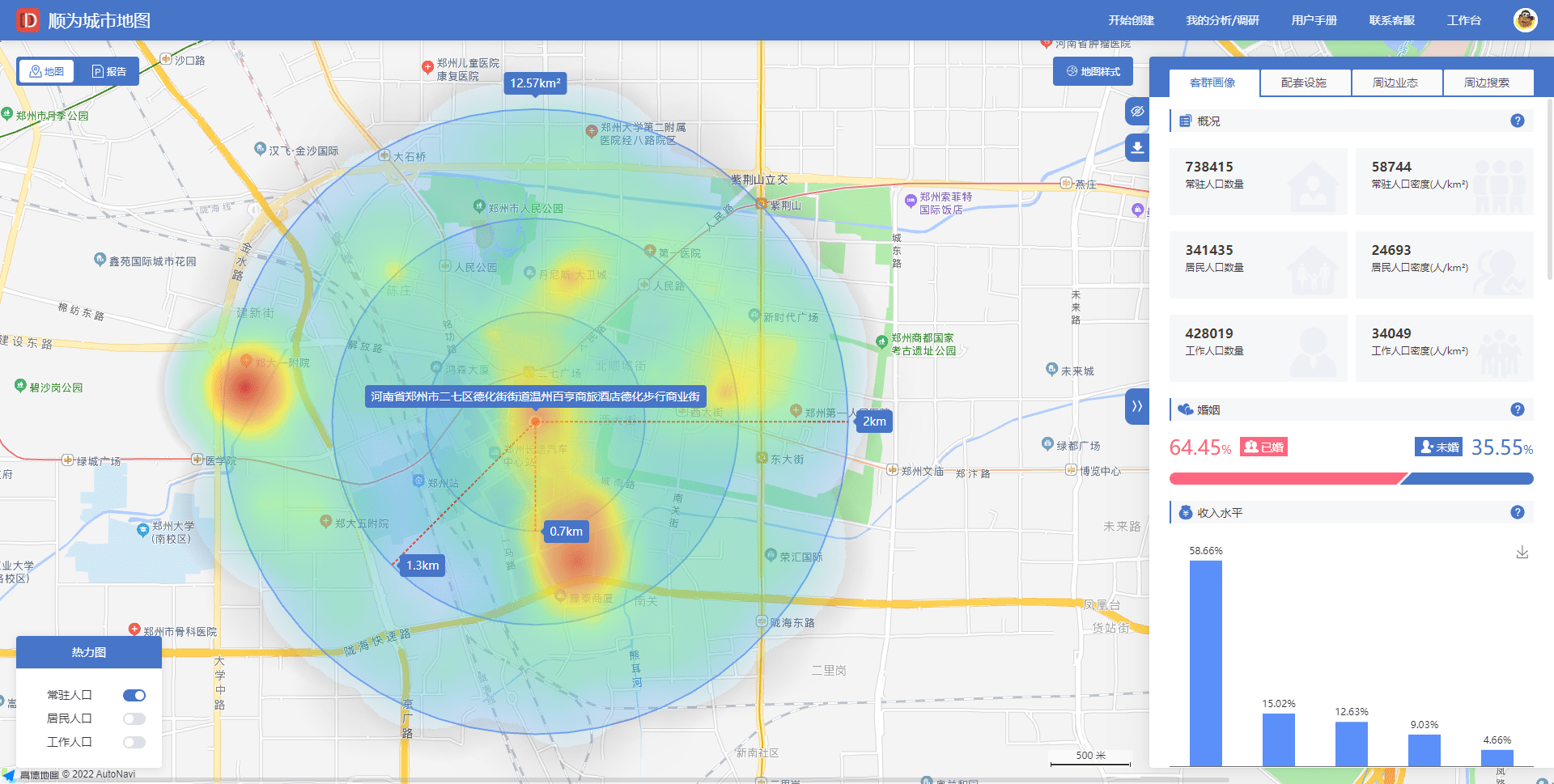The image size is (1554, 784).
Task: Click help icon beside 婚姻
Action: click(1517, 409)
